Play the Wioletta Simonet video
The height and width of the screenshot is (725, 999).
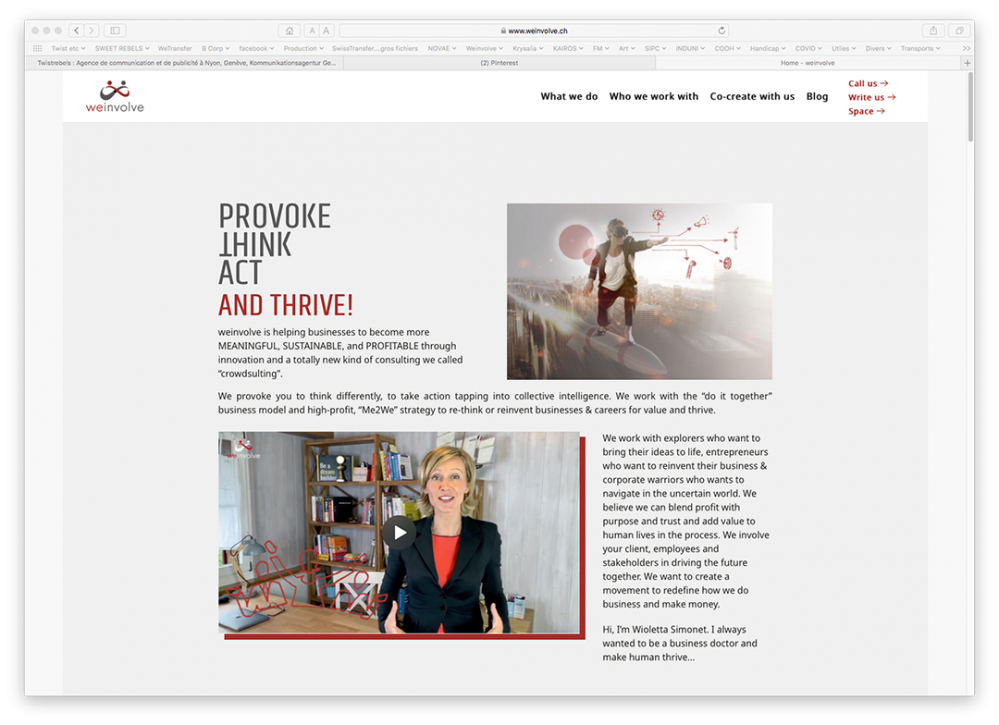(x=399, y=532)
